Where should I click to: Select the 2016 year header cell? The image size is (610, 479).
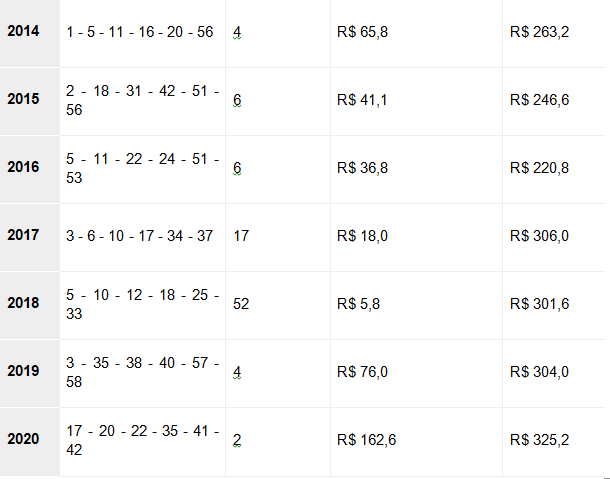pyautogui.click(x=30, y=169)
